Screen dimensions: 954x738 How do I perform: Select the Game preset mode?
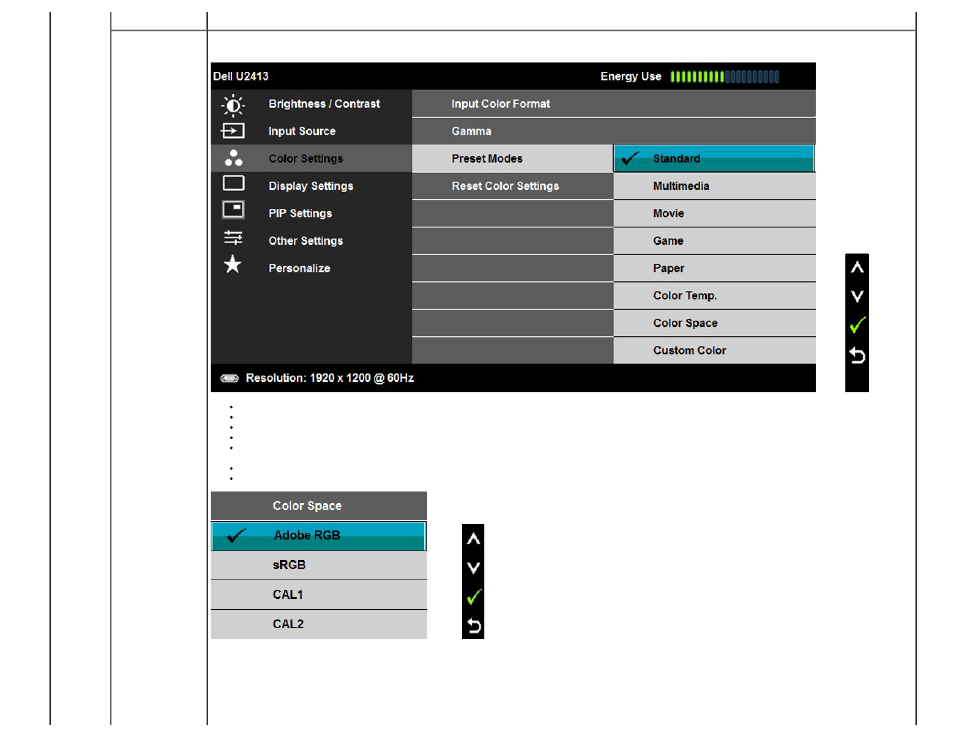[714, 241]
